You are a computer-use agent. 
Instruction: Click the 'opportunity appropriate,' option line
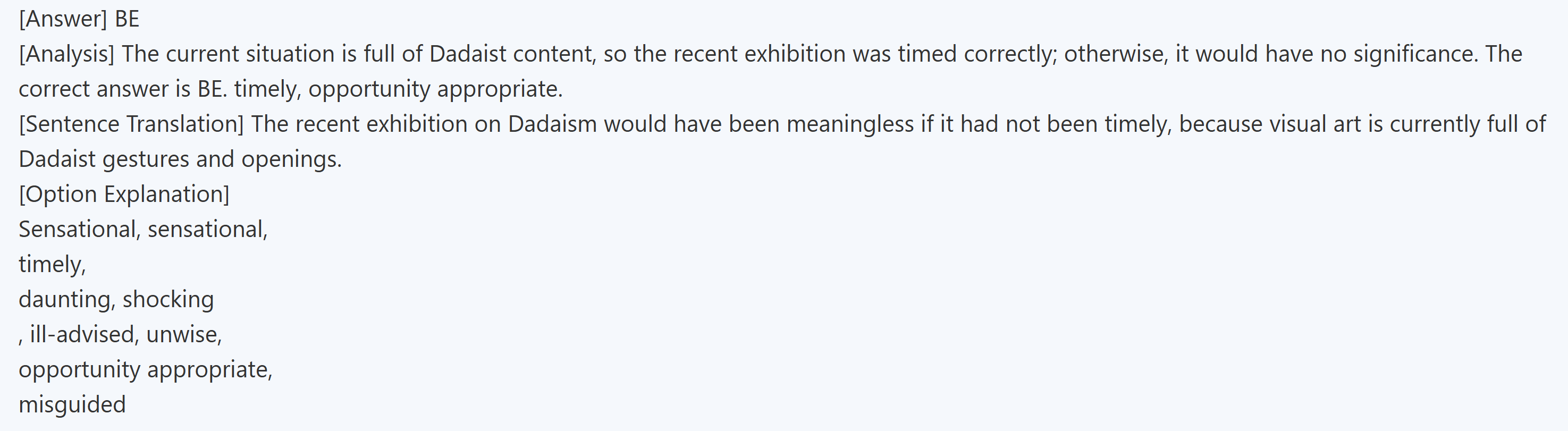[x=146, y=369]
